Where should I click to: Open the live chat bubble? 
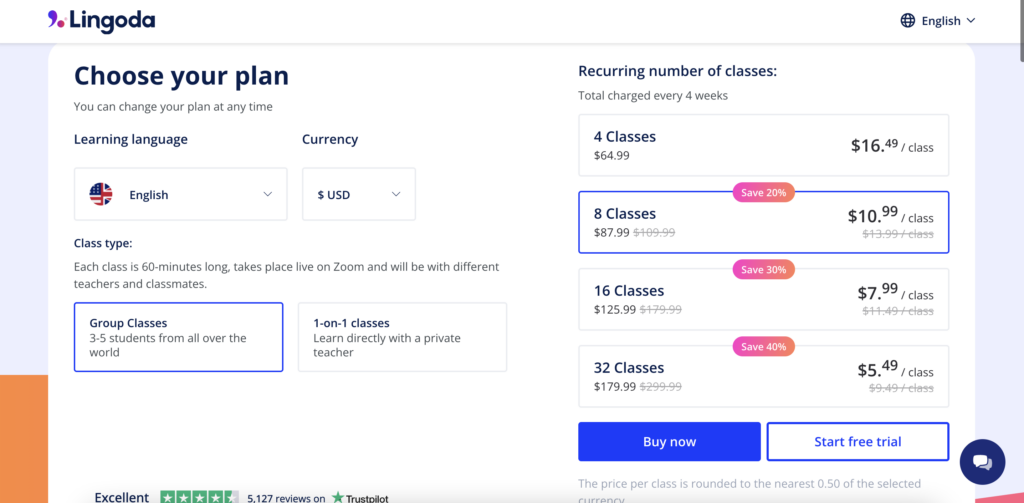coord(981,461)
